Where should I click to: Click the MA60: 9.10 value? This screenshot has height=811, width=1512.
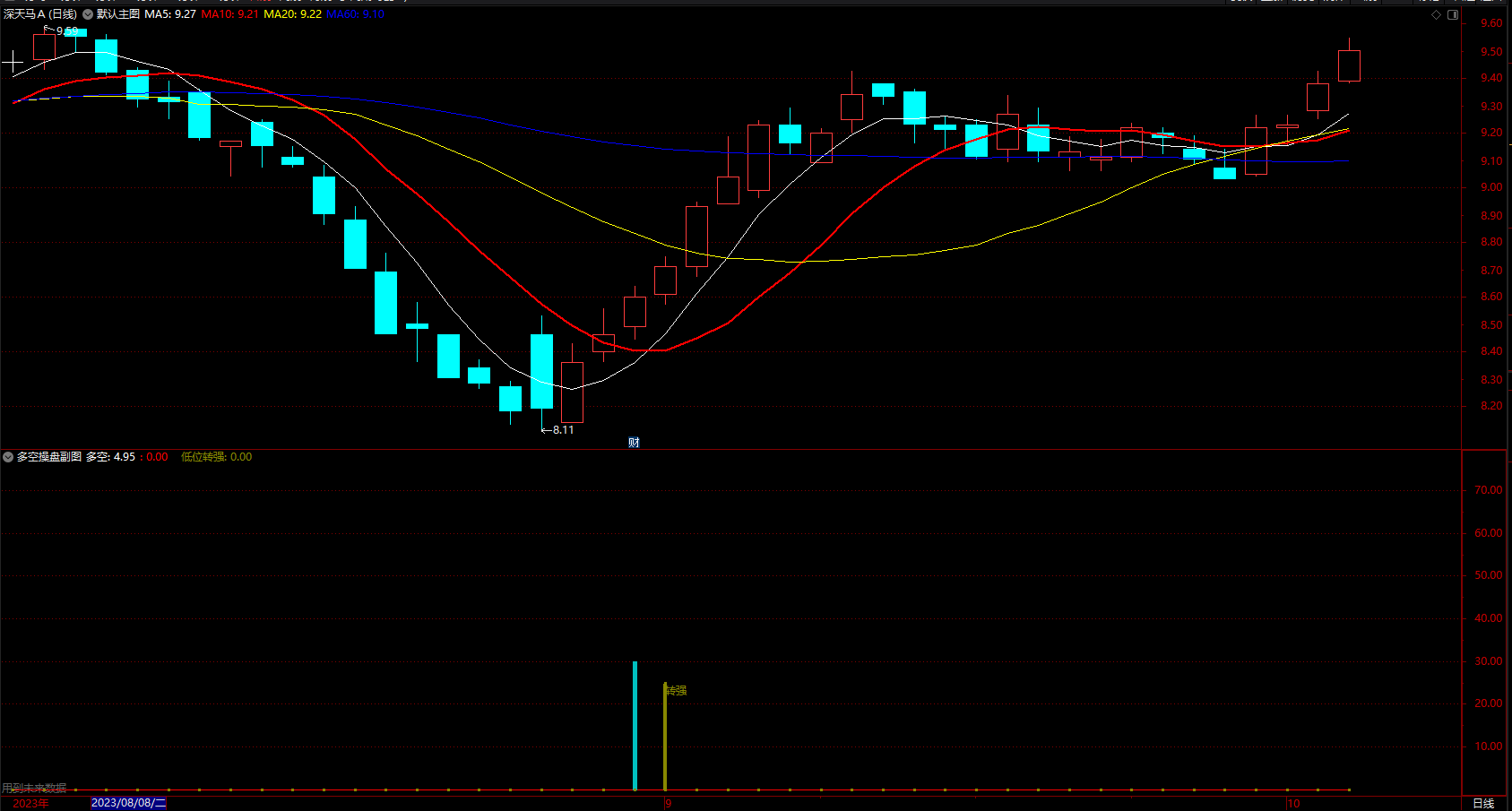pos(355,14)
